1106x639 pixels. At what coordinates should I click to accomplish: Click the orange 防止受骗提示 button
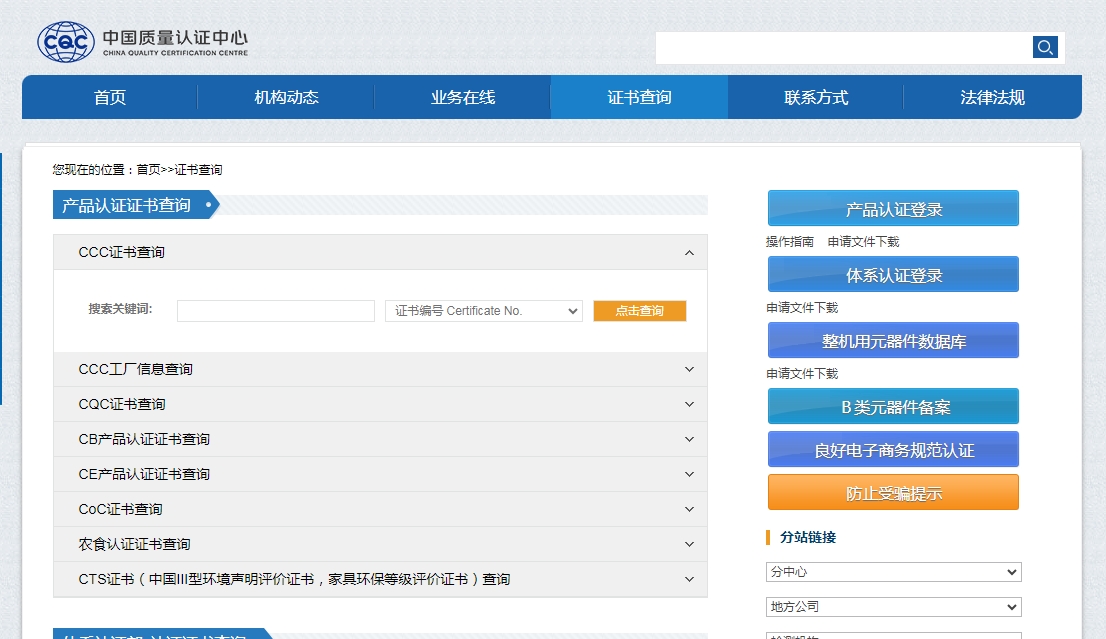click(x=892, y=491)
